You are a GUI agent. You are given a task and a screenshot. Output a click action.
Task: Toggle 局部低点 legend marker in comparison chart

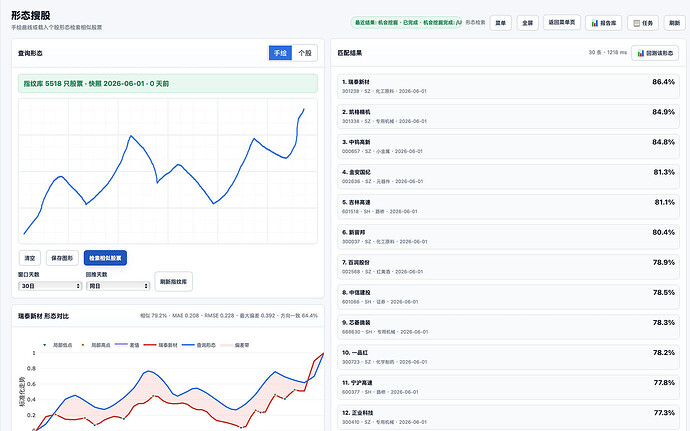(44, 345)
